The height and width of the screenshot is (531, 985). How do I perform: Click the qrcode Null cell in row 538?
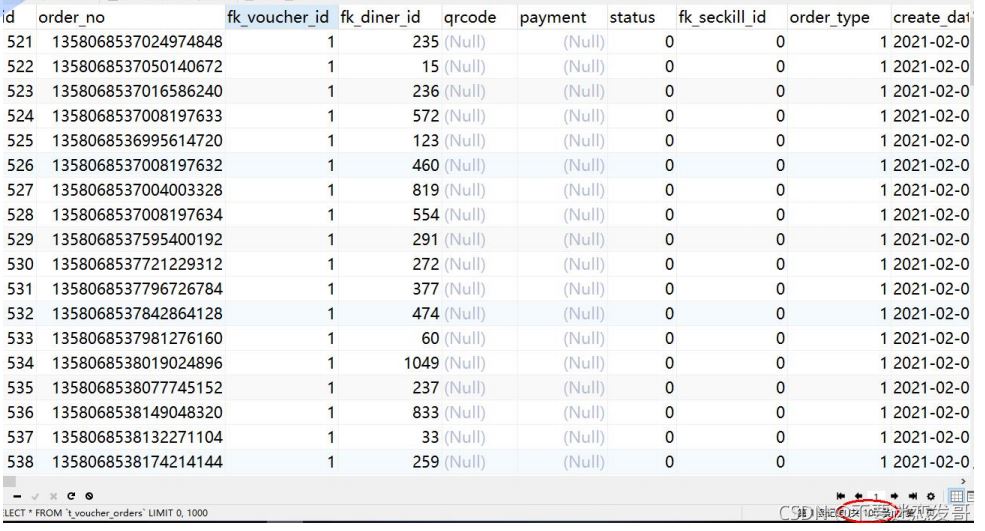(464, 463)
